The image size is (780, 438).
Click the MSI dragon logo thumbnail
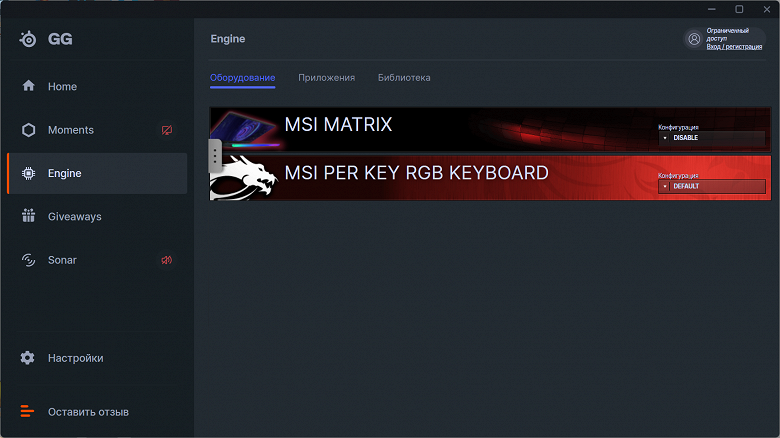pos(244,178)
